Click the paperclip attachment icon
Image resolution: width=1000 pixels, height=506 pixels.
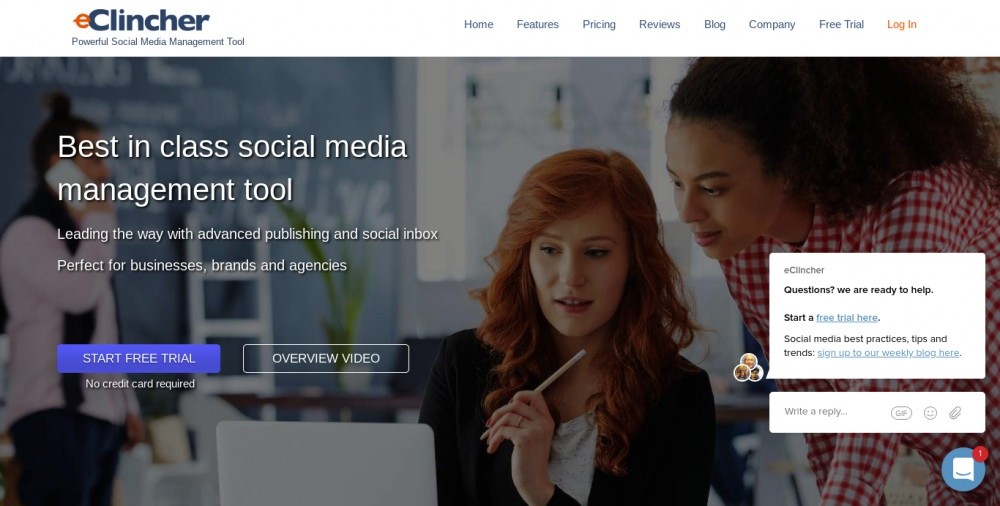click(x=955, y=413)
